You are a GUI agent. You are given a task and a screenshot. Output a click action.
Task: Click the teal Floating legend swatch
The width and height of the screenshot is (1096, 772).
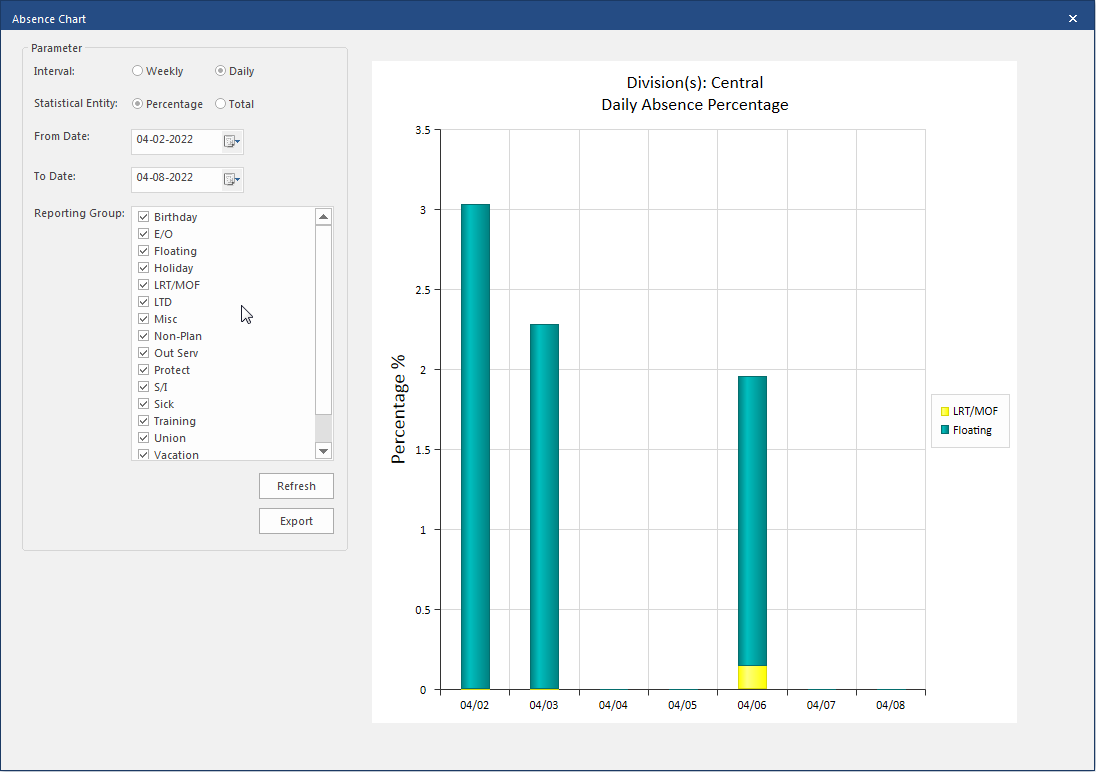(x=944, y=430)
